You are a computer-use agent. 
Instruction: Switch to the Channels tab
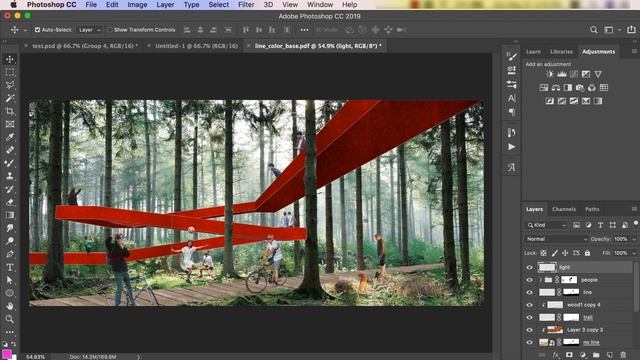(x=564, y=209)
